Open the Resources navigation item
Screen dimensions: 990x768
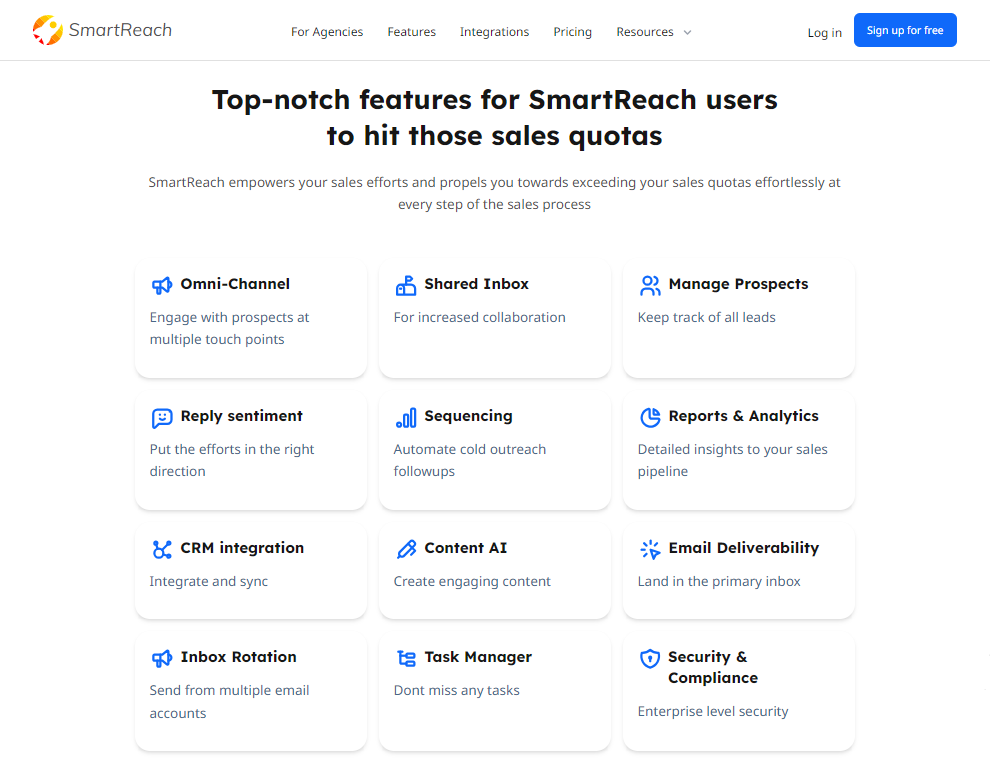pos(645,32)
